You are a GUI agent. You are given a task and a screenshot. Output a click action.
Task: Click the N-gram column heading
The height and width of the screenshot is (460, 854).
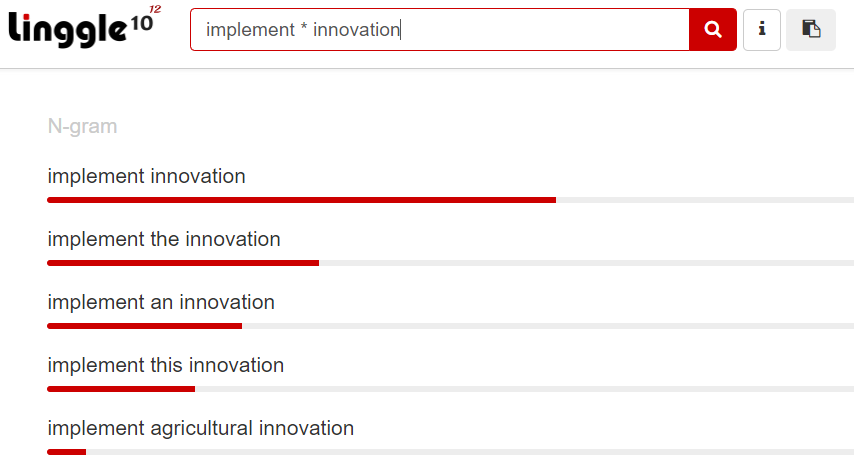coord(82,126)
